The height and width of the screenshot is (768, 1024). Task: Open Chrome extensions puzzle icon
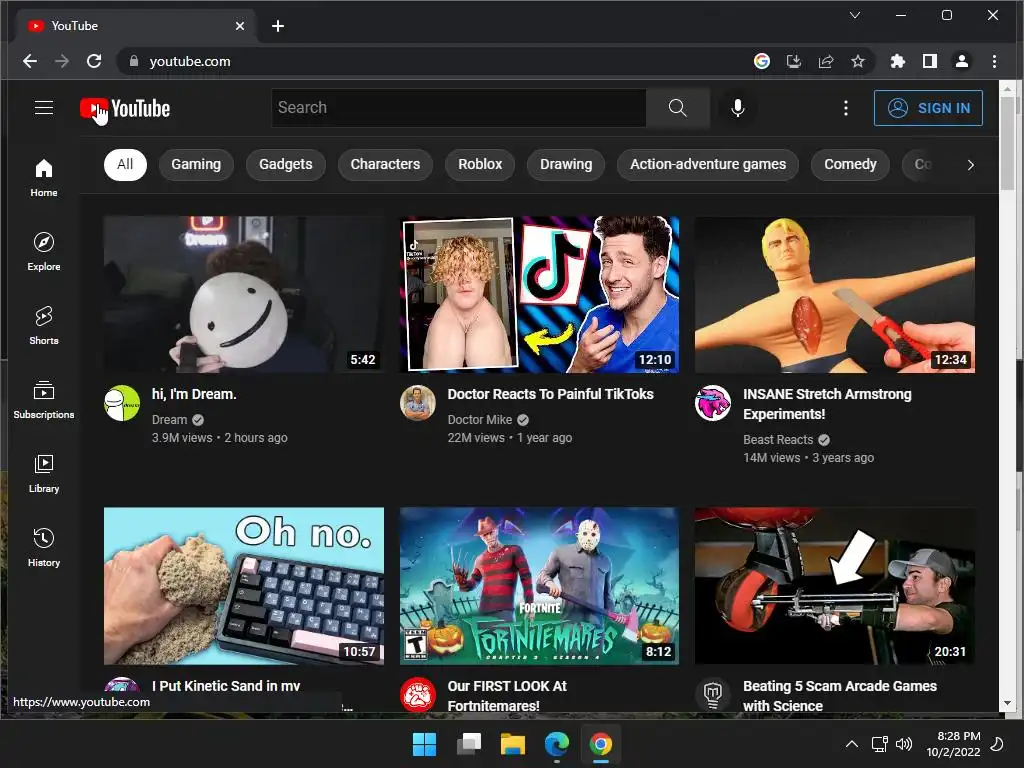898,61
